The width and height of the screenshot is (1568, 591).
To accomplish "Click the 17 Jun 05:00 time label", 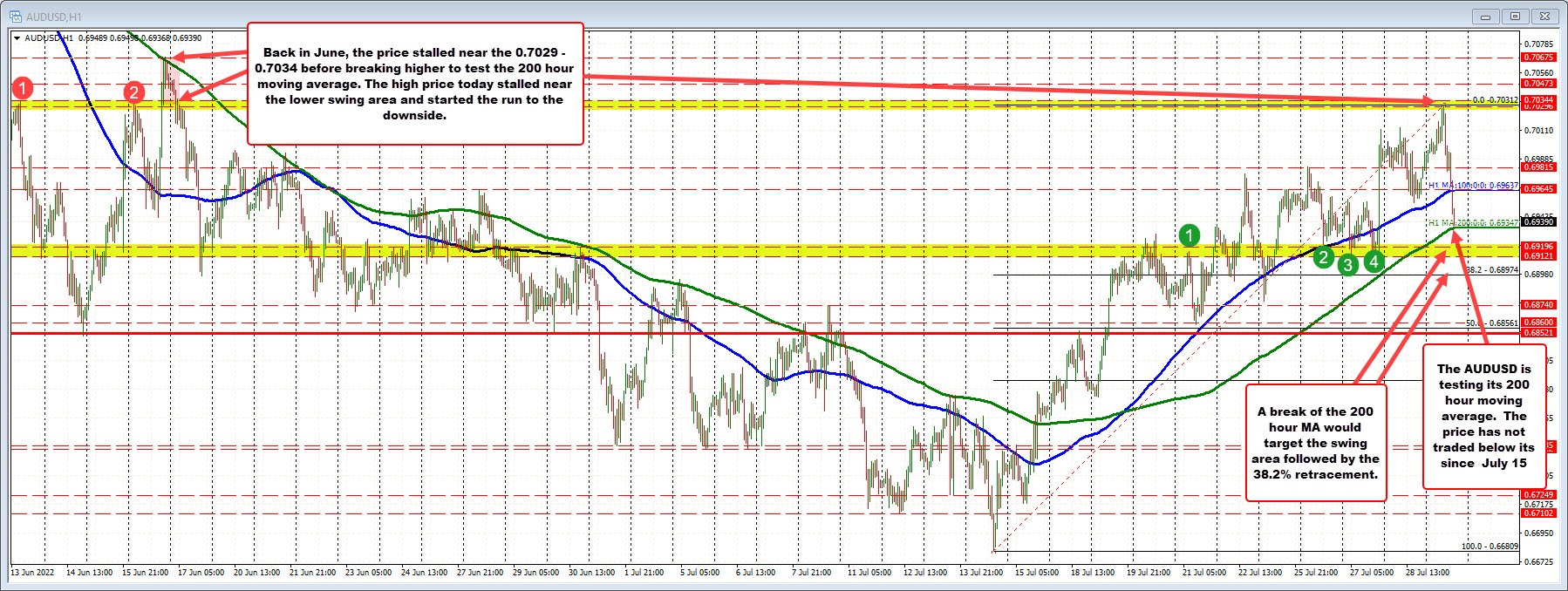I will 201,573.
